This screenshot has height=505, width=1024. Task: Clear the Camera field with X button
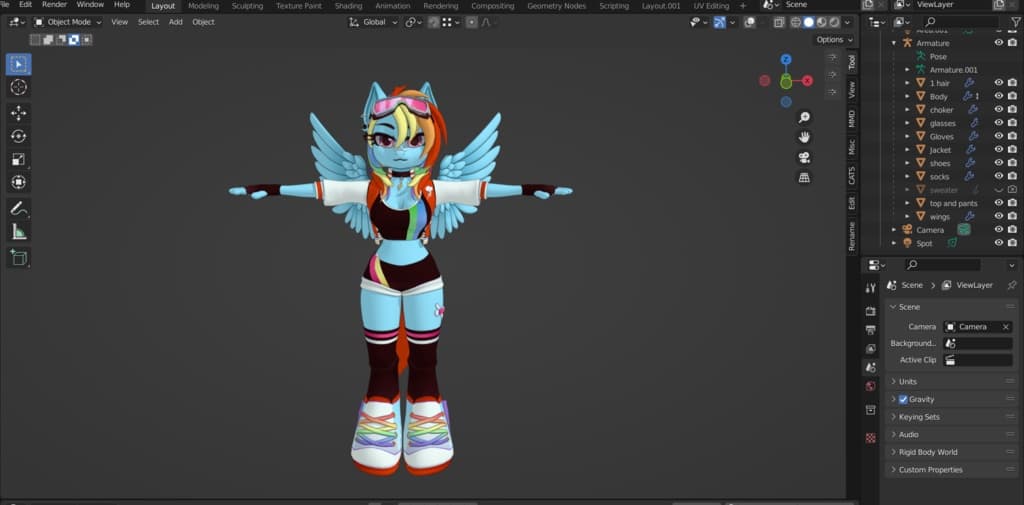pos(1005,327)
